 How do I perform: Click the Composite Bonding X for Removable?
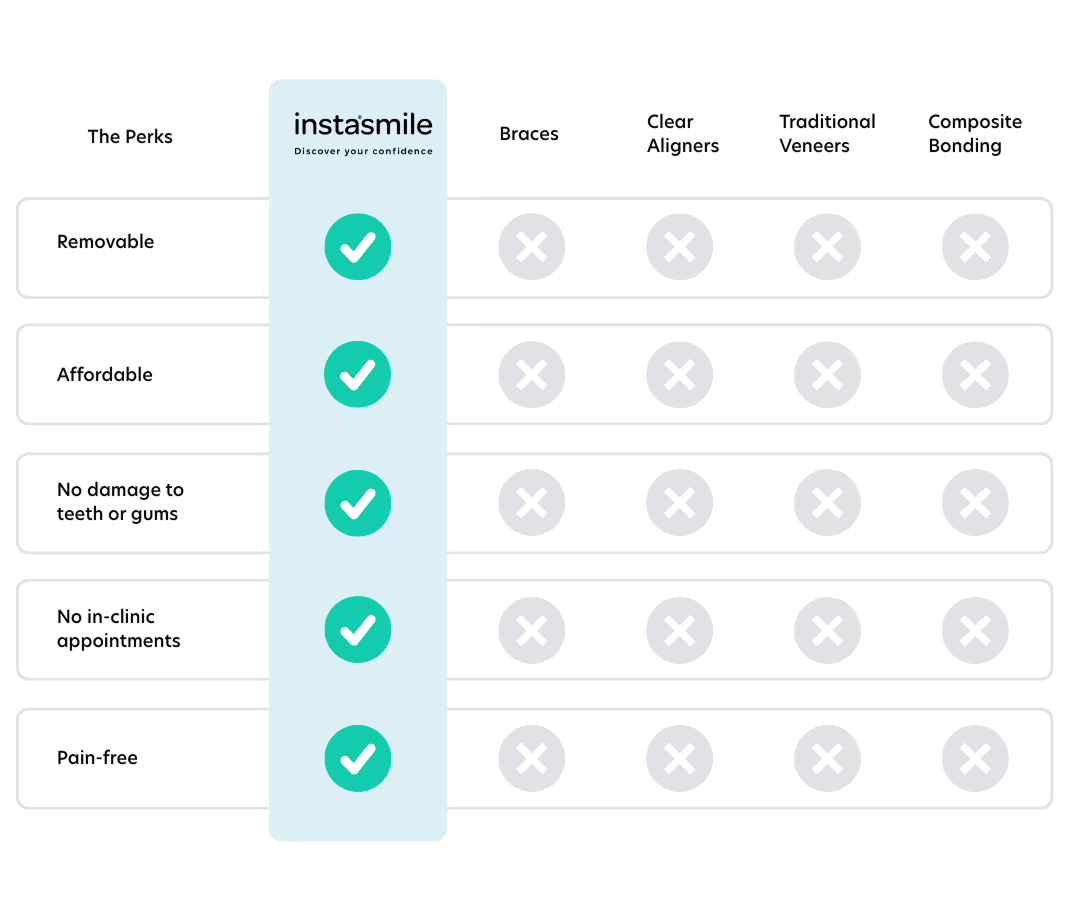[975, 246]
